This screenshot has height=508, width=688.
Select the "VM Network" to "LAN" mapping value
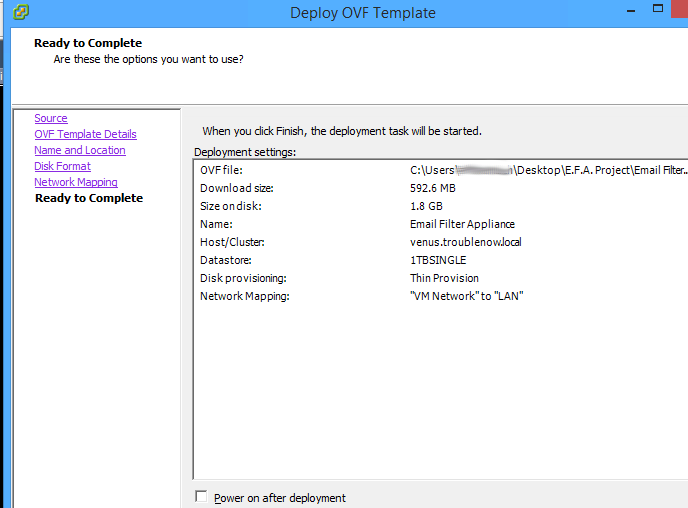click(x=466, y=296)
